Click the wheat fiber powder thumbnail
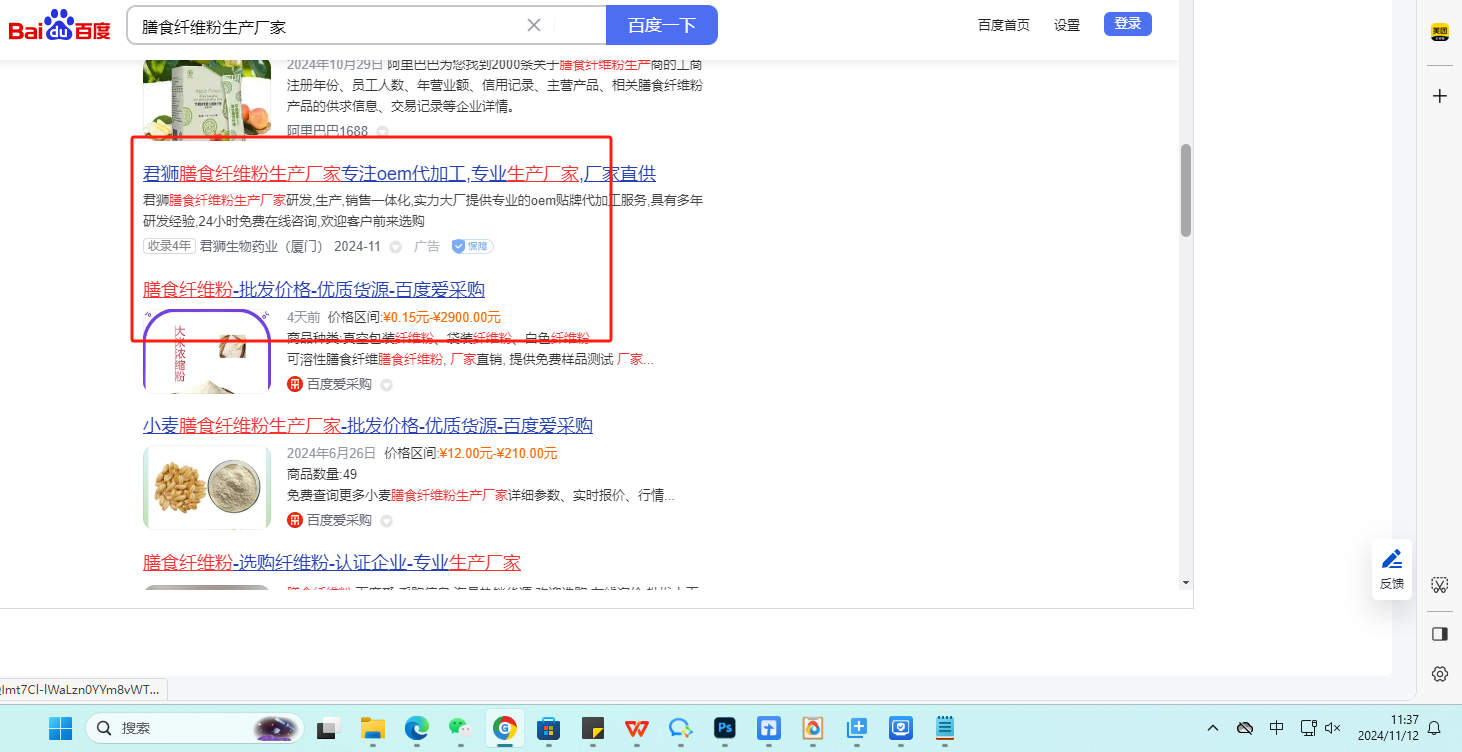Image resolution: width=1462 pixels, height=752 pixels. coord(206,487)
